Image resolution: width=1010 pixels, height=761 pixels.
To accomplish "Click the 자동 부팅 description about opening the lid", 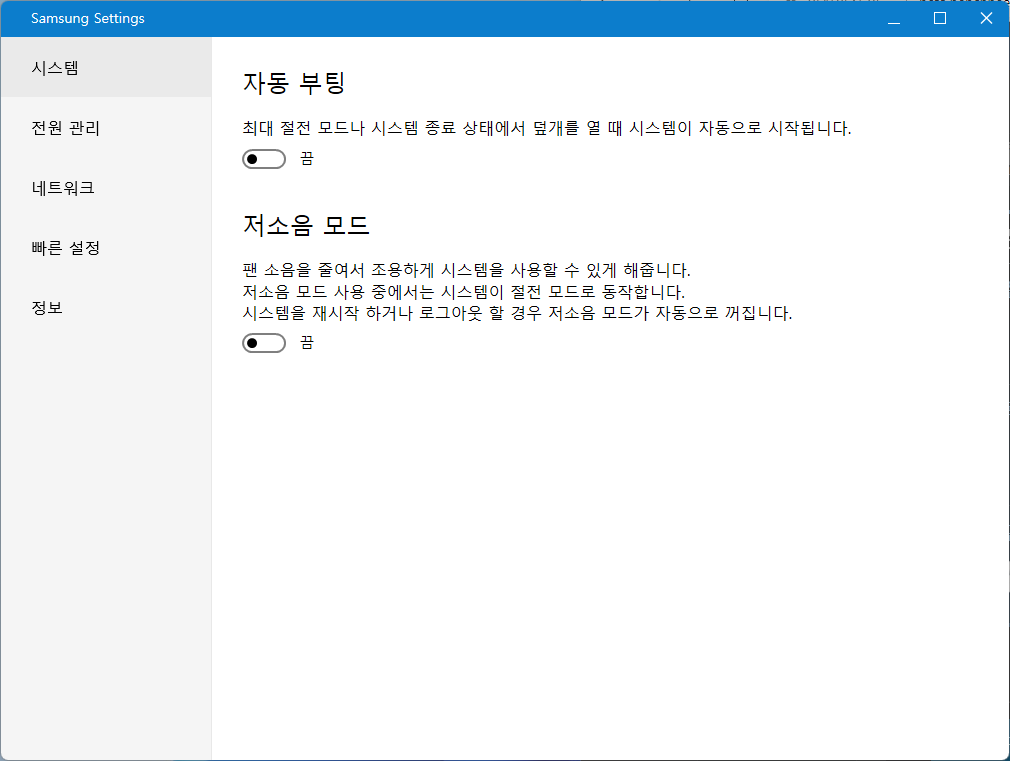I will tap(547, 129).
